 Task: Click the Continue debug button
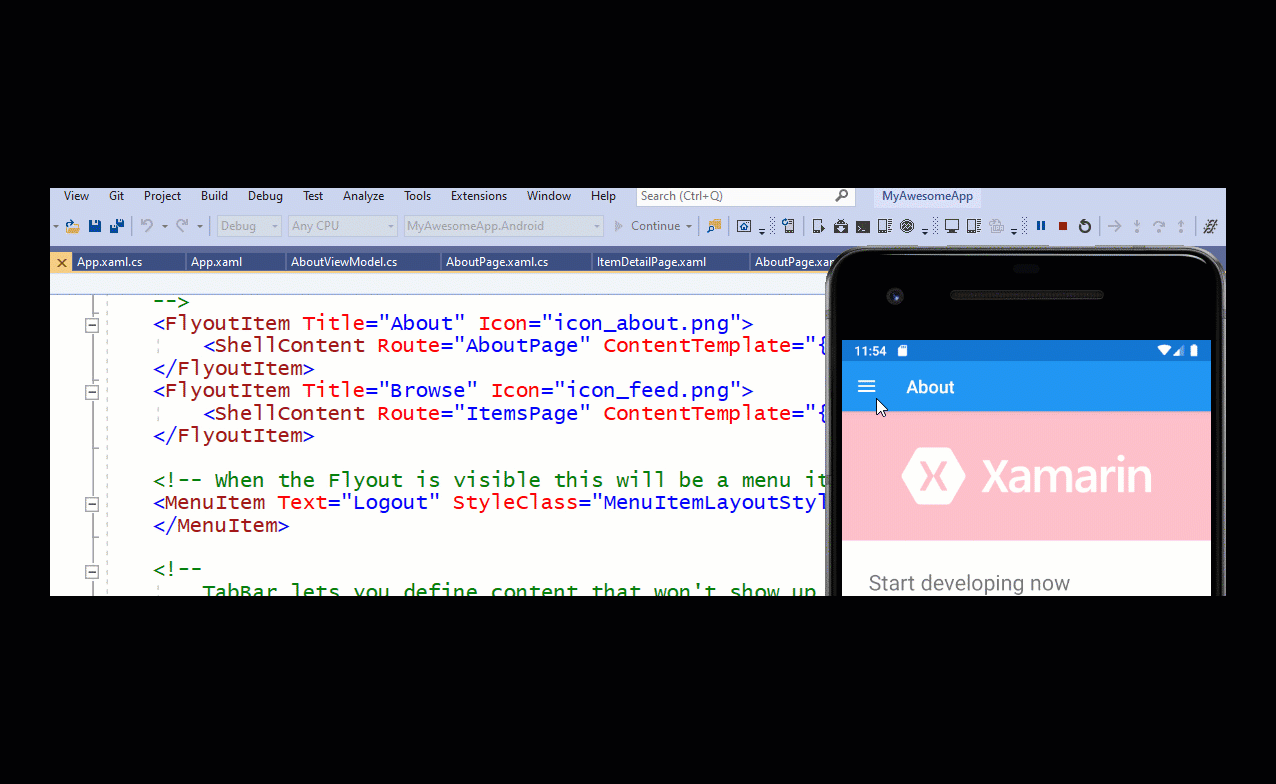[647, 226]
